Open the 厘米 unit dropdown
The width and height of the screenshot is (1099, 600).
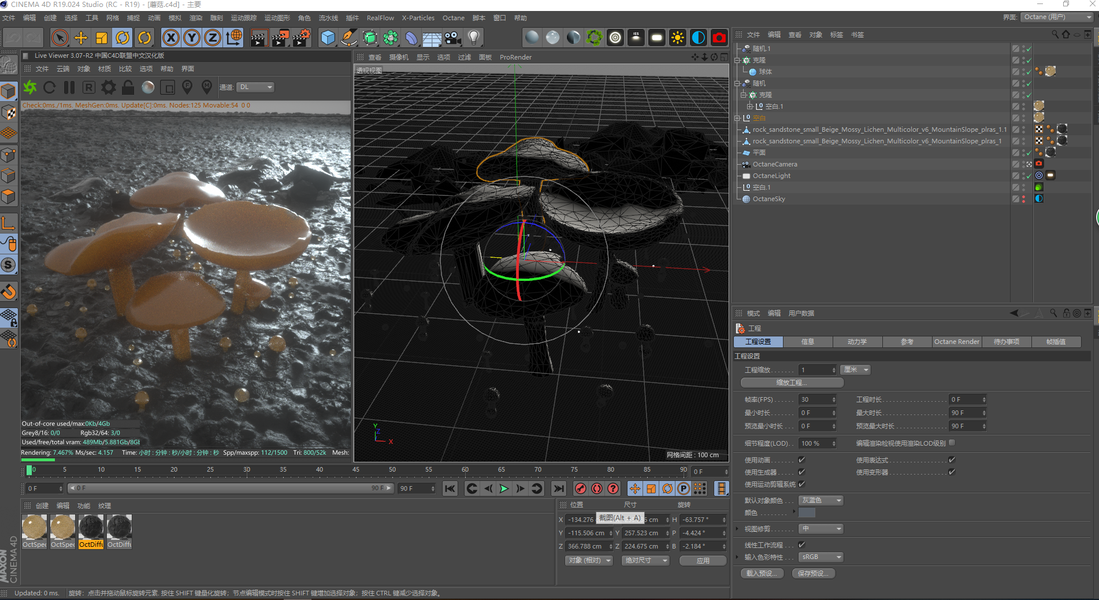click(x=856, y=369)
